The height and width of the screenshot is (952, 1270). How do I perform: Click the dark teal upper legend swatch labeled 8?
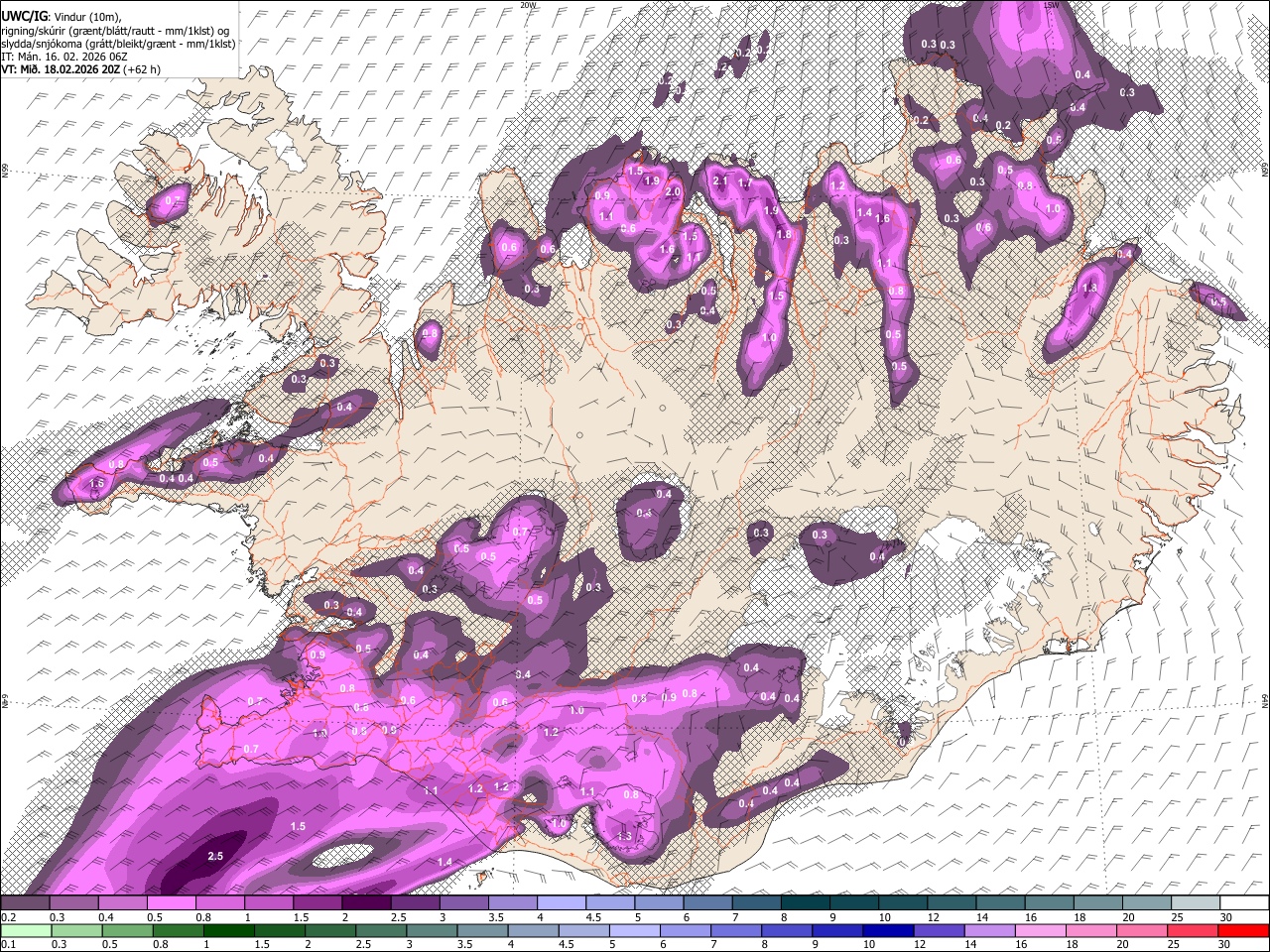click(806, 903)
